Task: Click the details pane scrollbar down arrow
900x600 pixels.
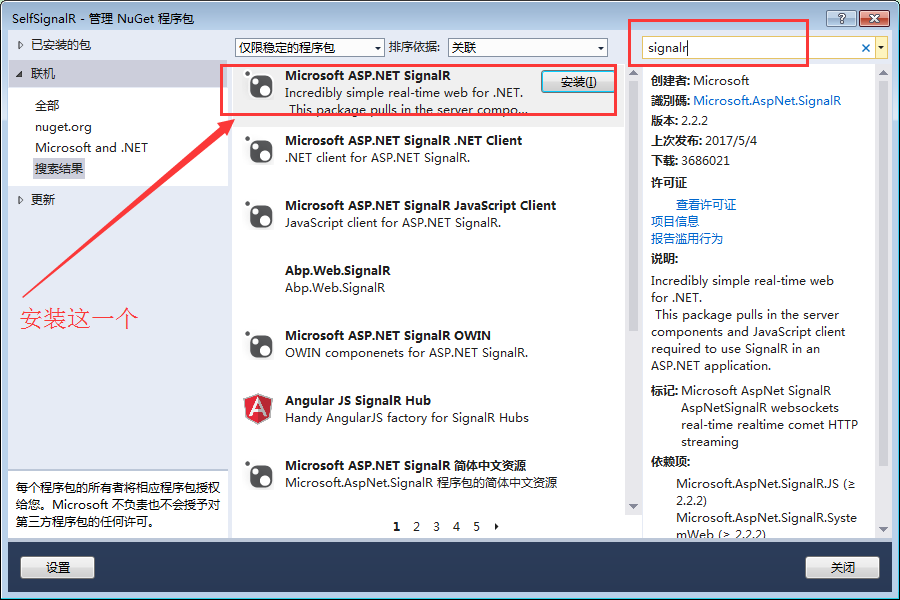Action: pos(884,529)
